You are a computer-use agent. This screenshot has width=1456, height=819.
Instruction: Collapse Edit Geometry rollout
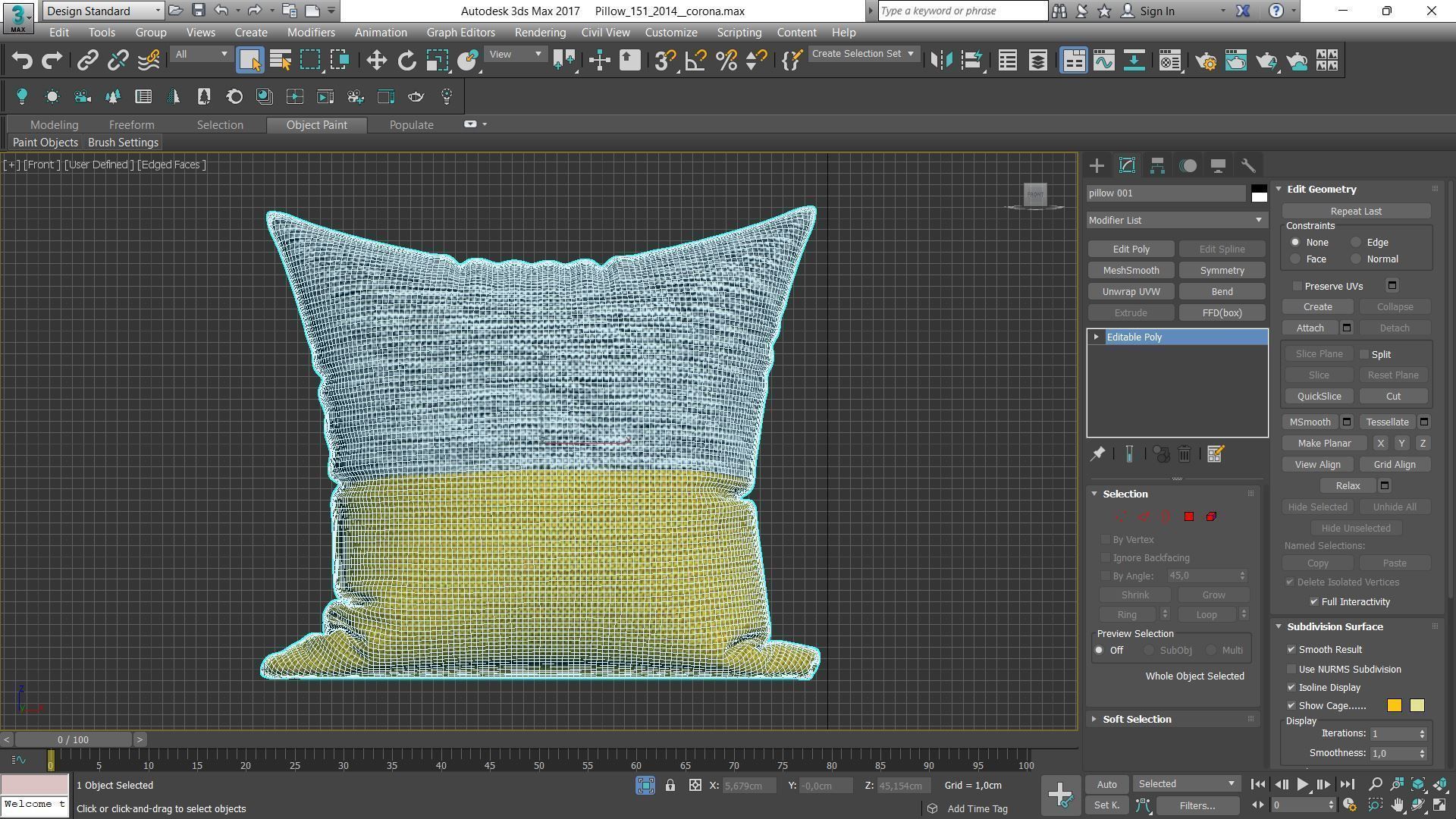pyautogui.click(x=1321, y=190)
